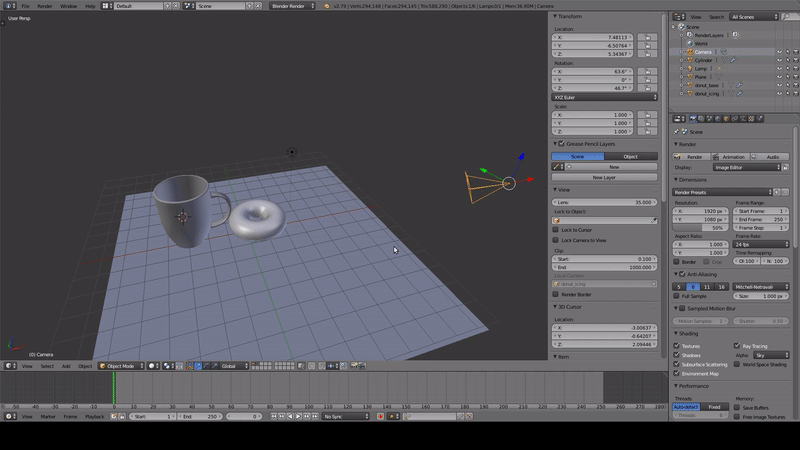Enable the Lock Camera to View checkbox
800x450 pixels.
click(556, 240)
